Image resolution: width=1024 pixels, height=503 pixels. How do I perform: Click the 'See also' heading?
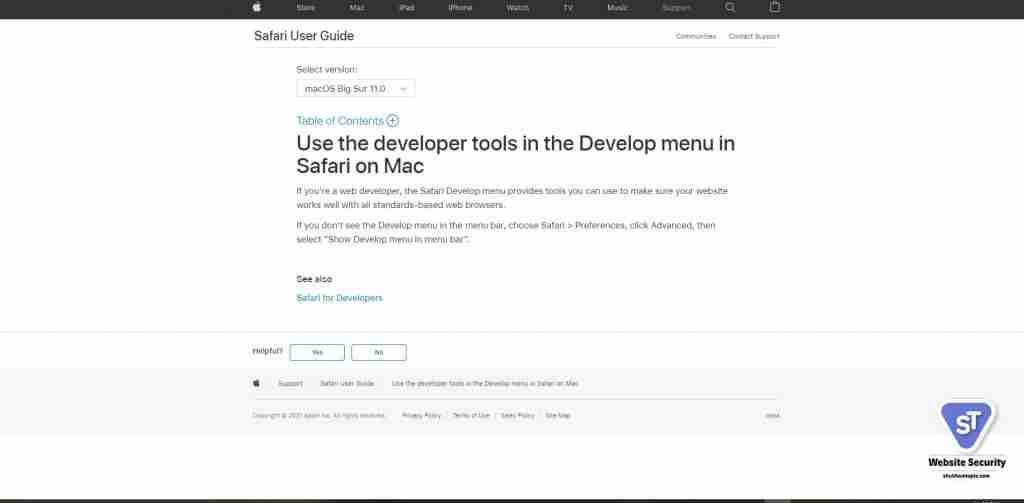314,279
